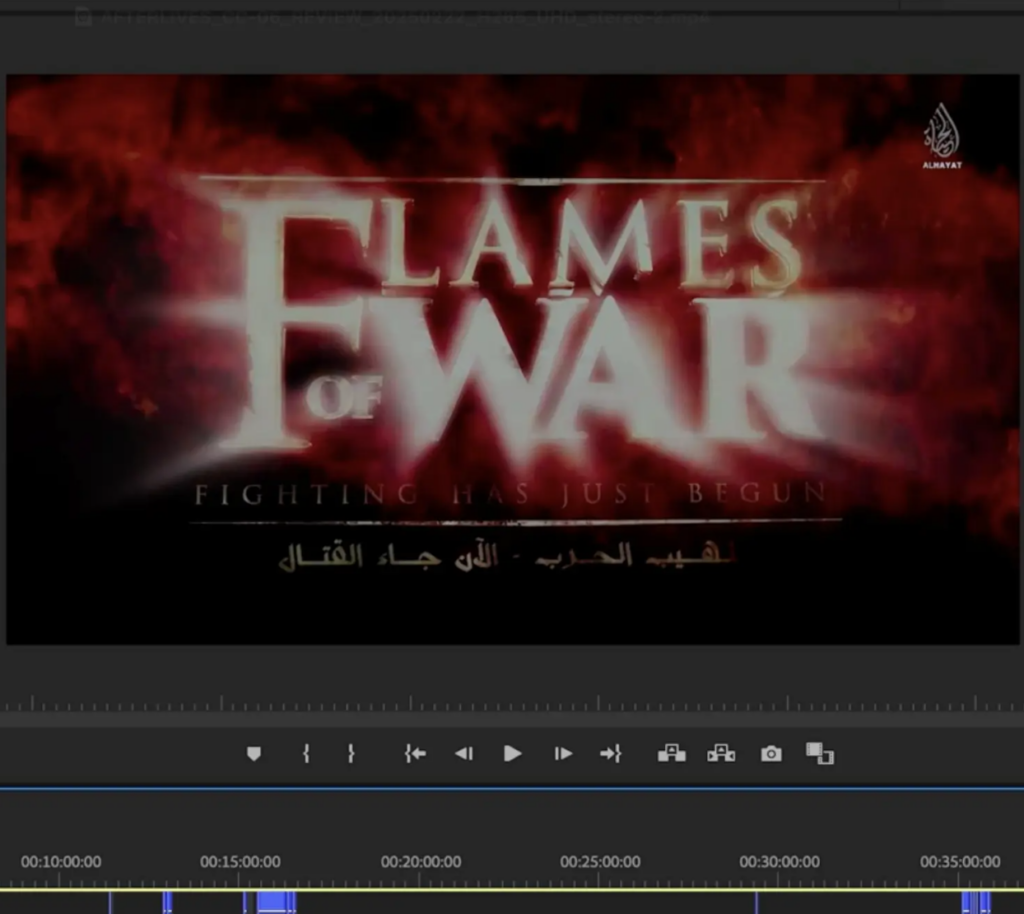Set the Mark Out point

pyautogui.click(x=351, y=754)
